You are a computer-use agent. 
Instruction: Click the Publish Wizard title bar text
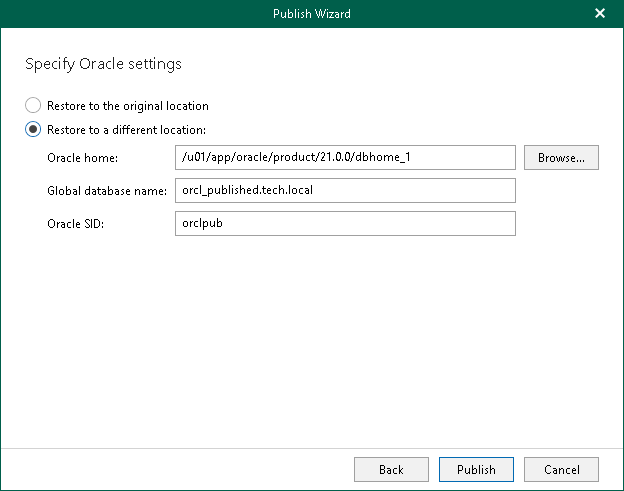pyautogui.click(x=311, y=13)
